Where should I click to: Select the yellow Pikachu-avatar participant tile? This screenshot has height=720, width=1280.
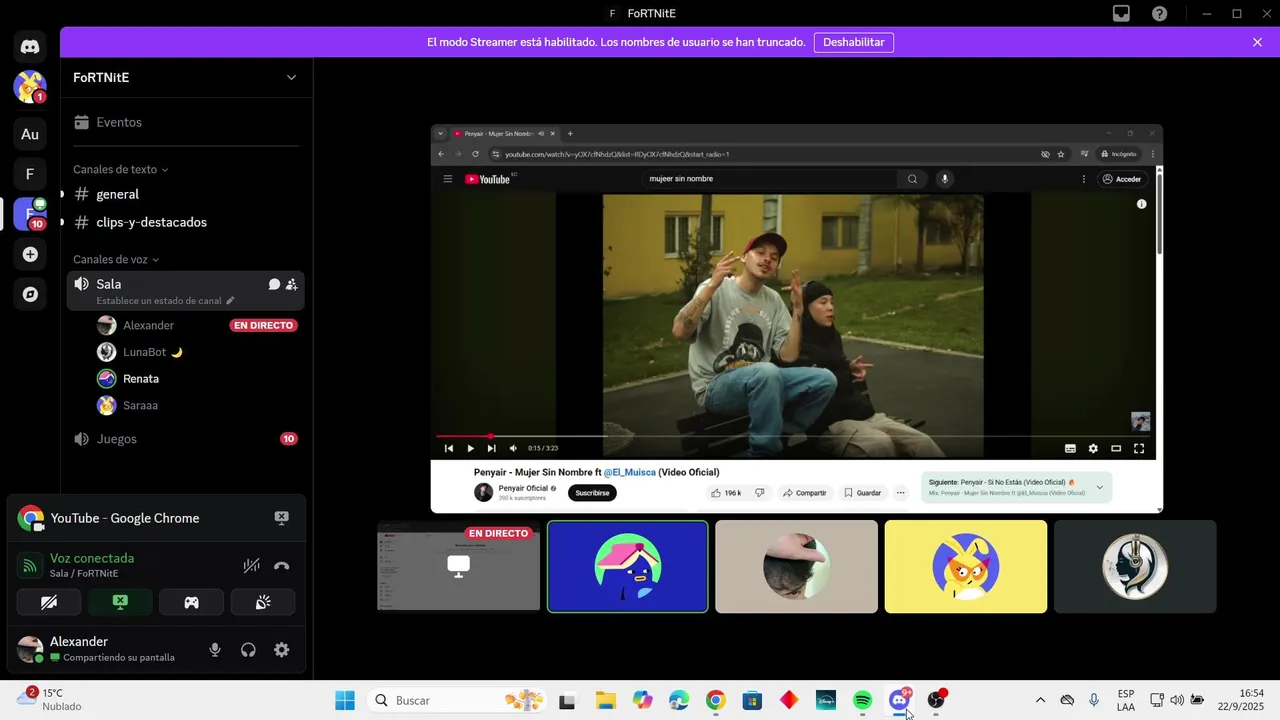(x=966, y=566)
